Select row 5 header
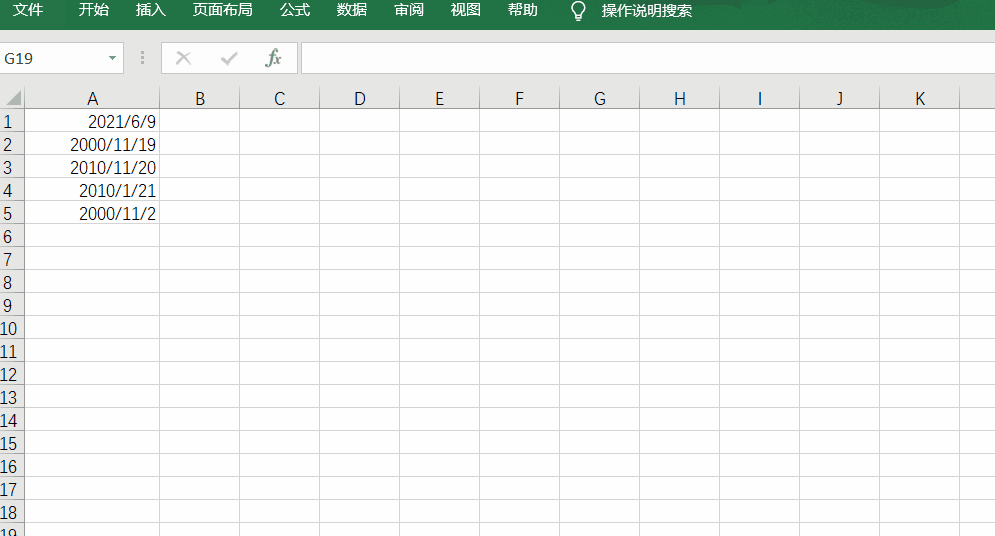 pos(12,213)
